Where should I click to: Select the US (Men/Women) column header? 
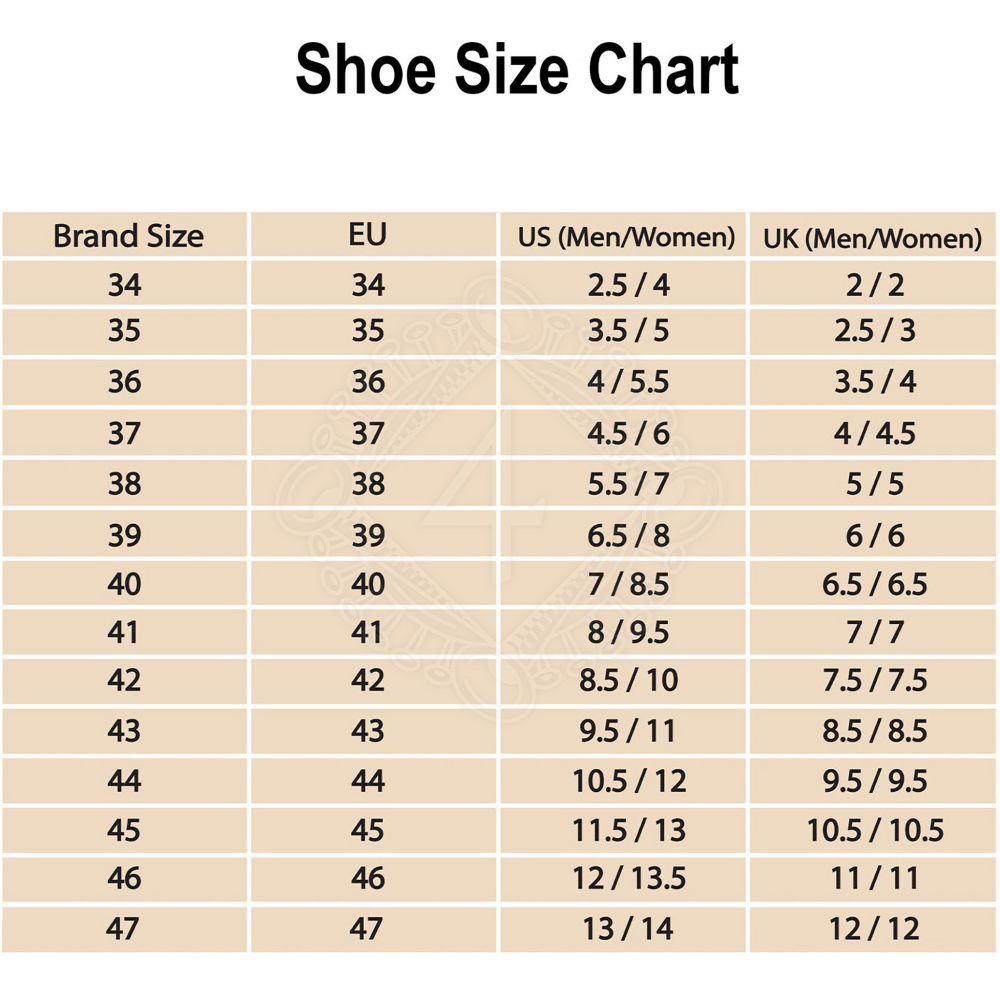626,238
